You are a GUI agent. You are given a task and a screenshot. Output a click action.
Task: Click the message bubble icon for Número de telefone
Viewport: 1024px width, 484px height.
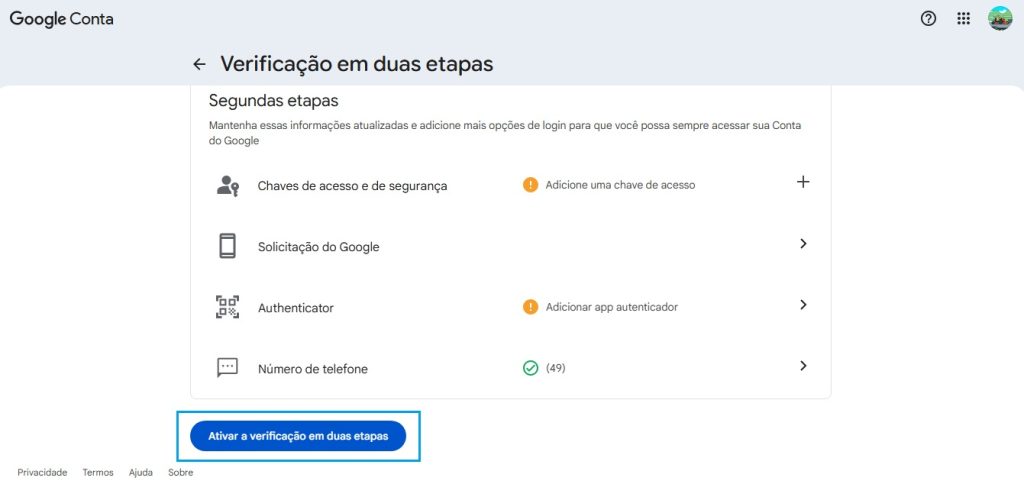click(228, 368)
